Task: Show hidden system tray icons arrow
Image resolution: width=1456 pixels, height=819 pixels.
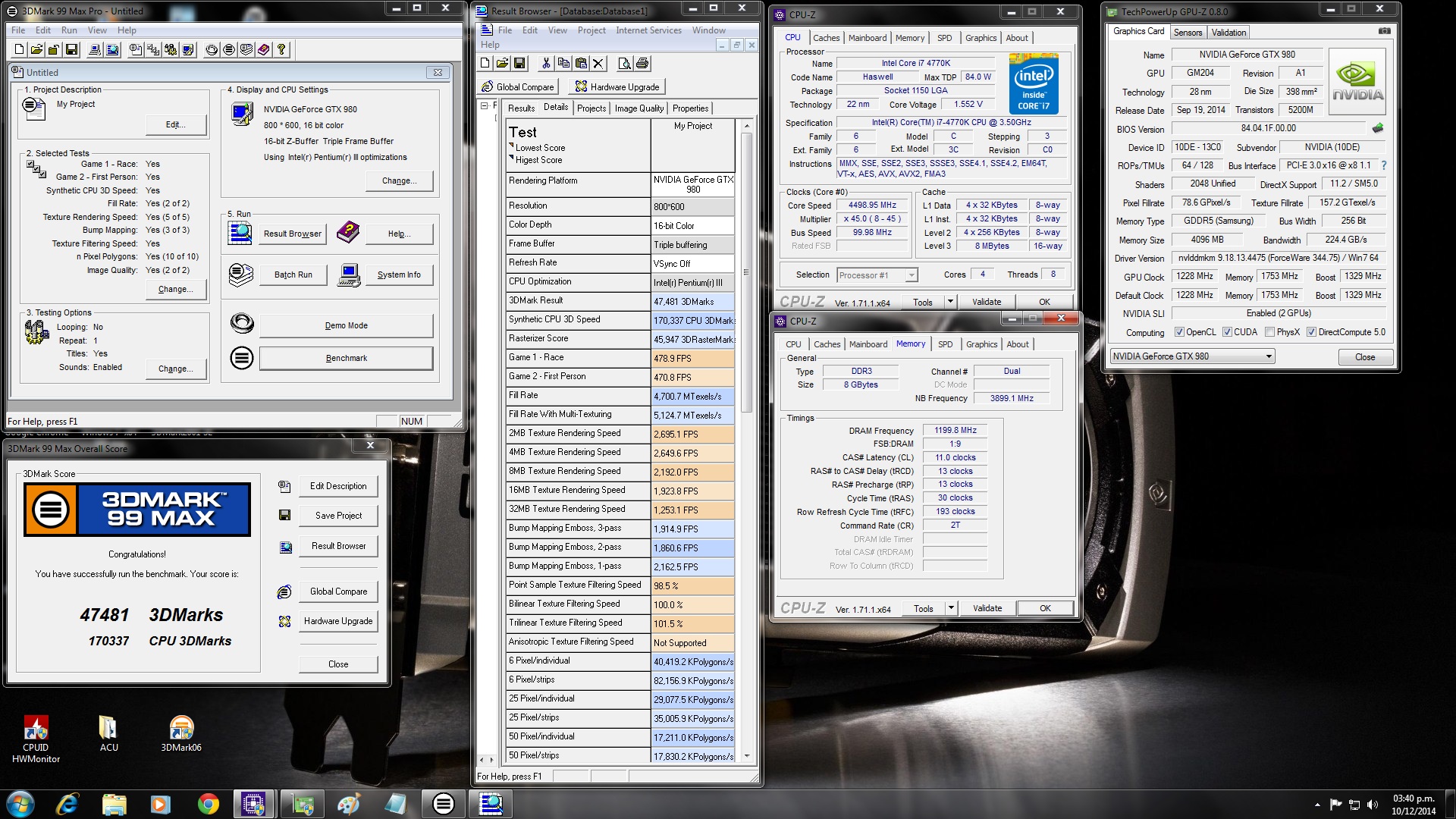Action: point(1317,805)
